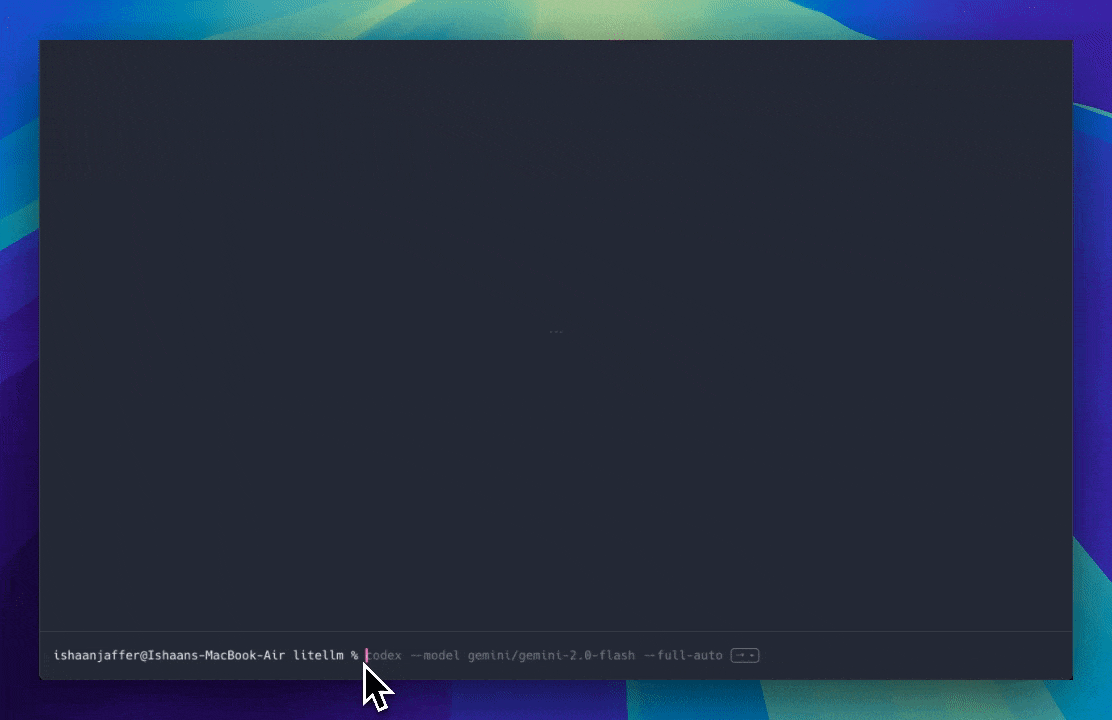The image size is (1112, 720).
Task: Click the three-dot indicator in terminal center
Action: pyautogui.click(x=556, y=332)
